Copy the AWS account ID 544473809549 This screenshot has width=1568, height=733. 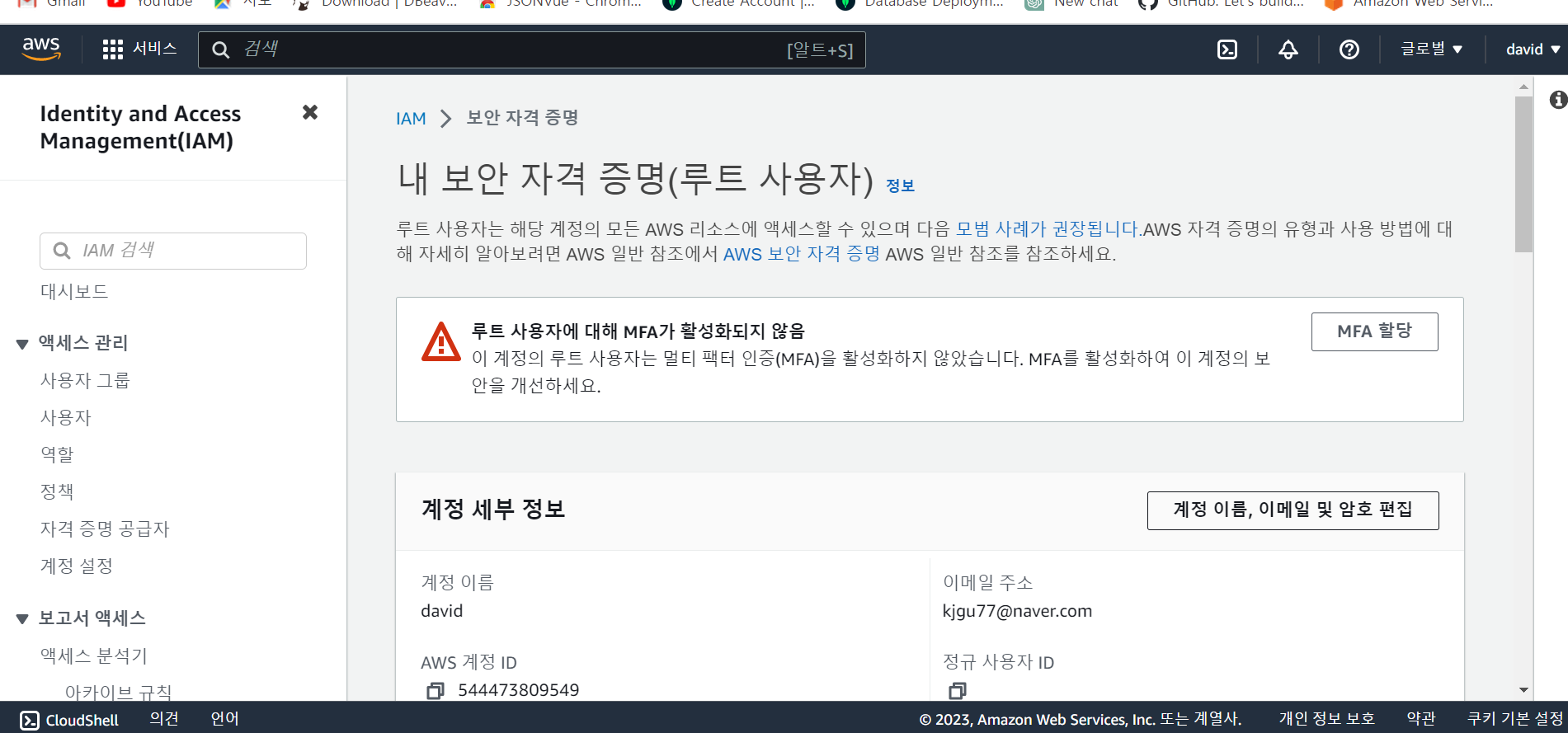(x=436, y=690)
